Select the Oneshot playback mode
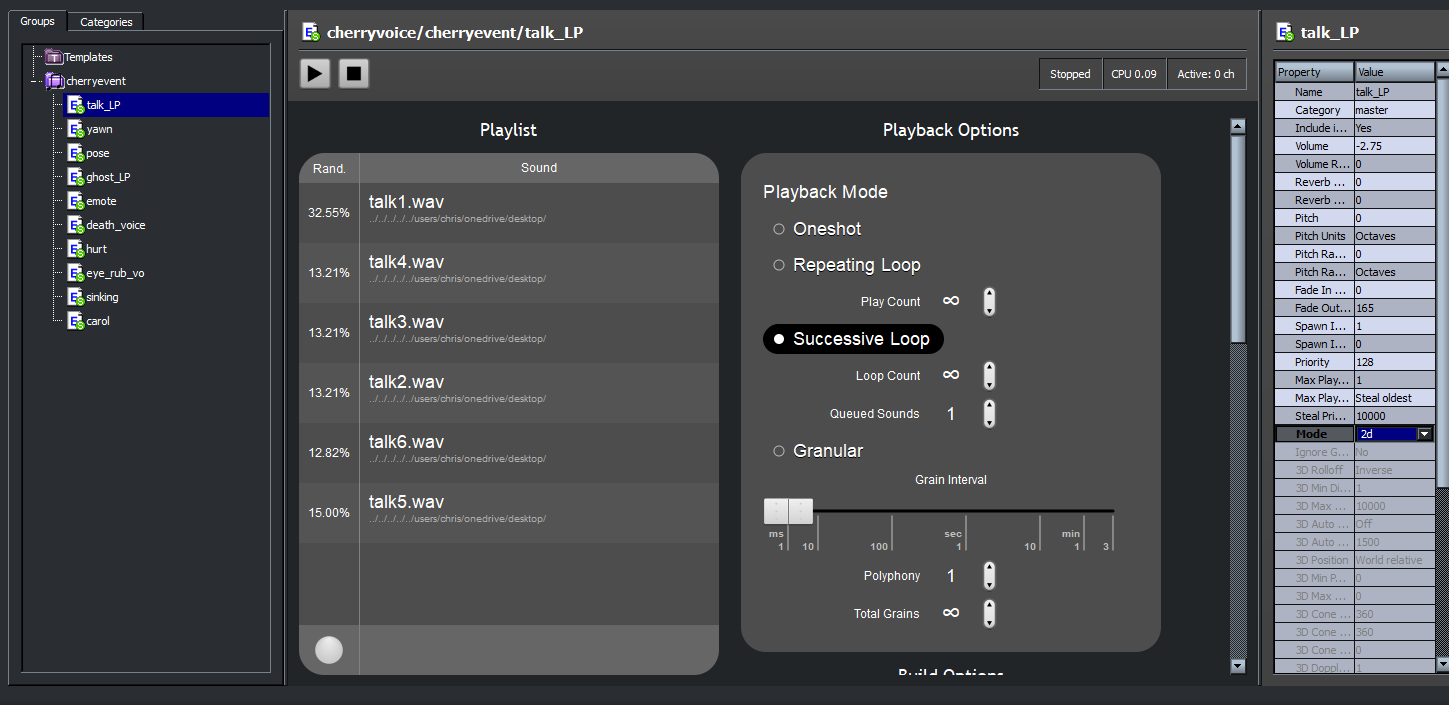This screenshot has height=705, width=1449. pyautogui.click(x=779, y=229)
